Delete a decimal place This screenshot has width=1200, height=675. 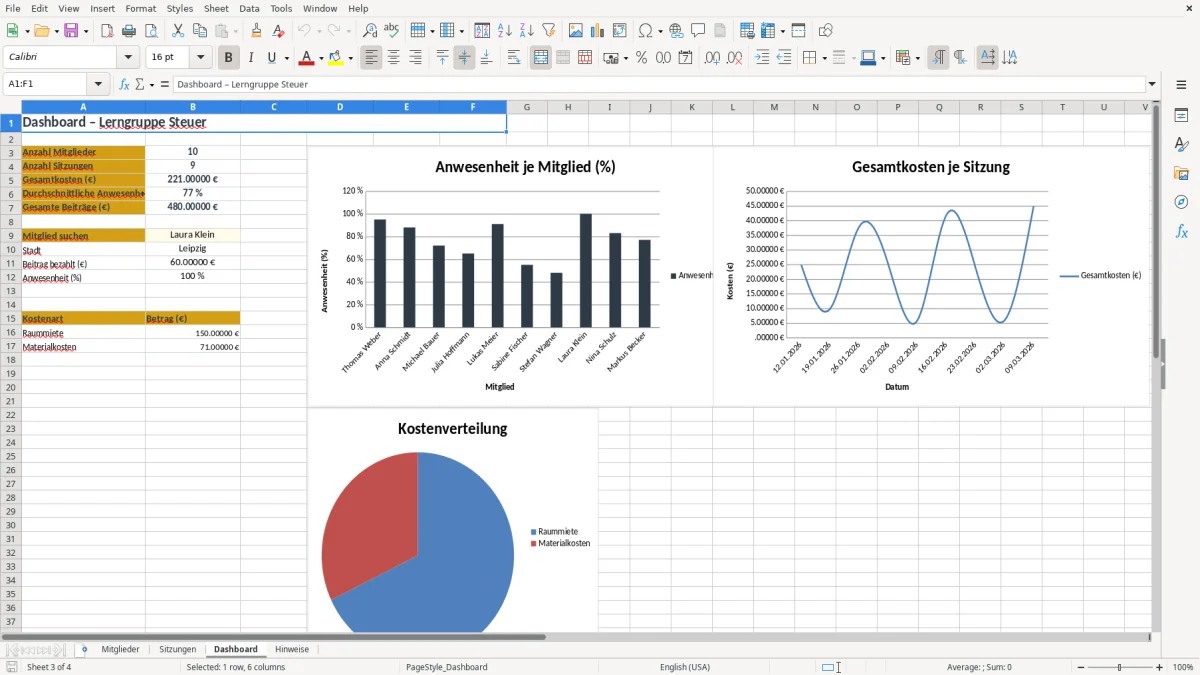click(x=734, y=58)
